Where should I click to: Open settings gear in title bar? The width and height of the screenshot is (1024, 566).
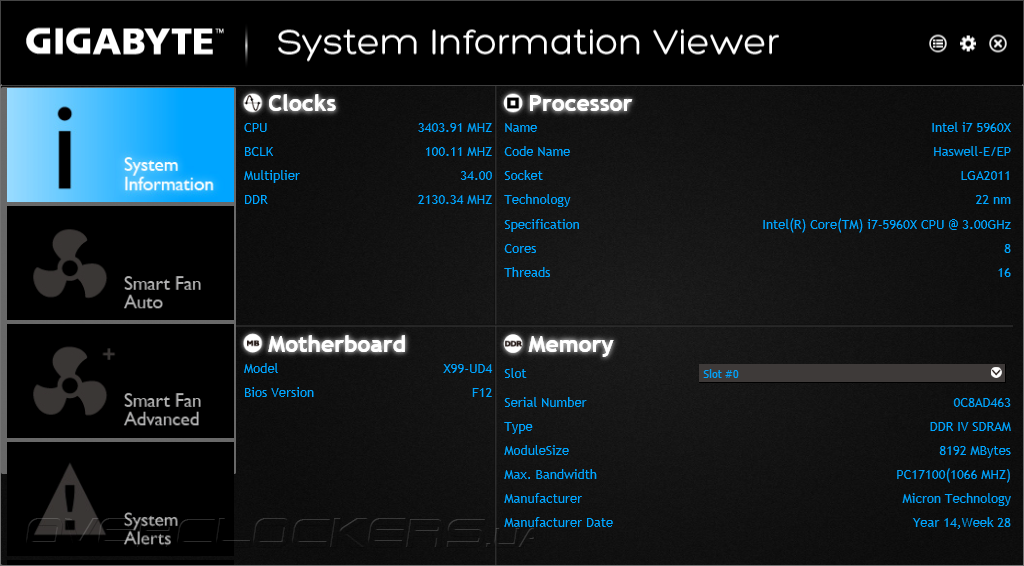(x=968, y=44)
